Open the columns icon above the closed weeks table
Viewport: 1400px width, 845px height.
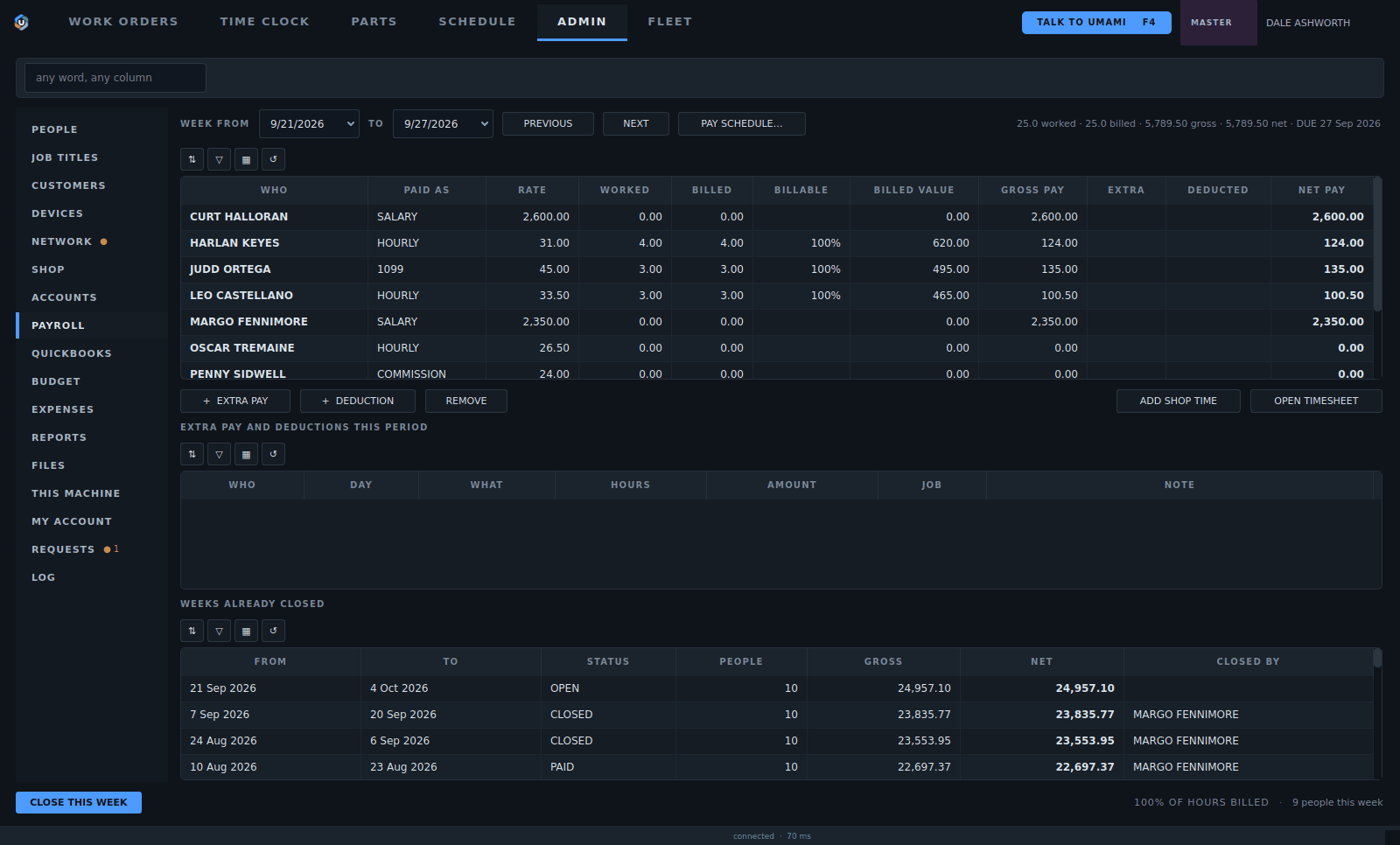pos(246,631)
